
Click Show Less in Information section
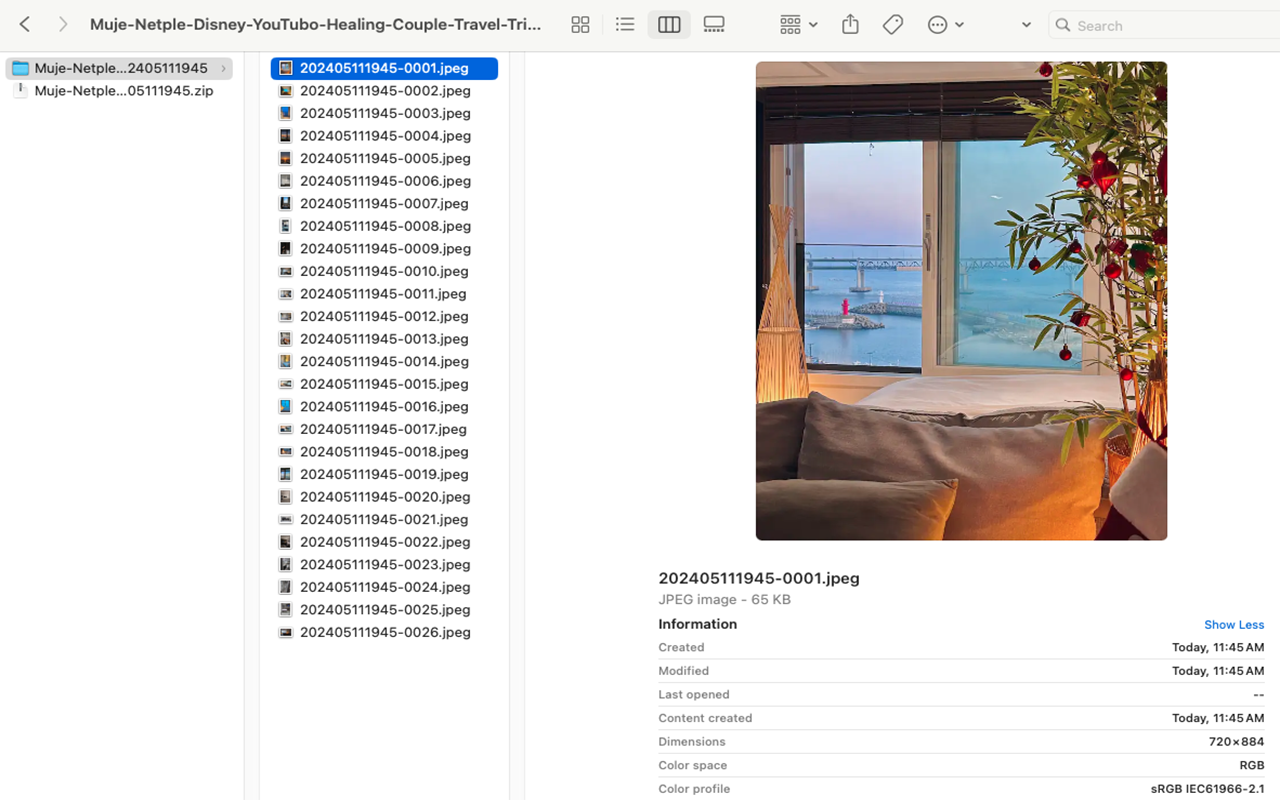point(1234,624)
